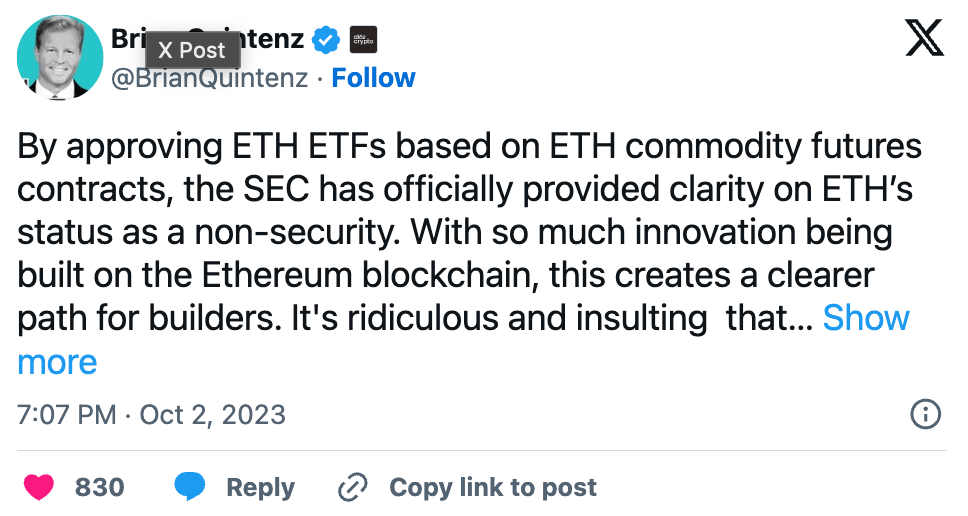Open the @BrianQuintenz handle link
The width and height of the screenshot is (968, 516).
click(209, 78)
